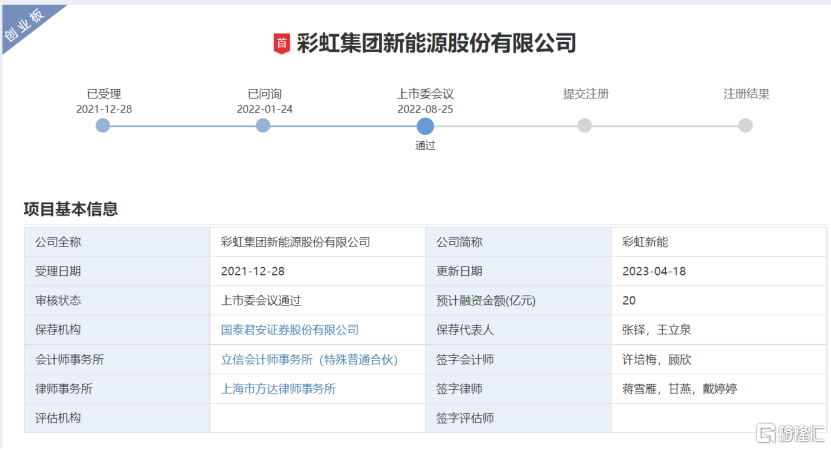
Task: Click the 审核状态 label cell
Action: pyautogui.click(x=117, y=301)
